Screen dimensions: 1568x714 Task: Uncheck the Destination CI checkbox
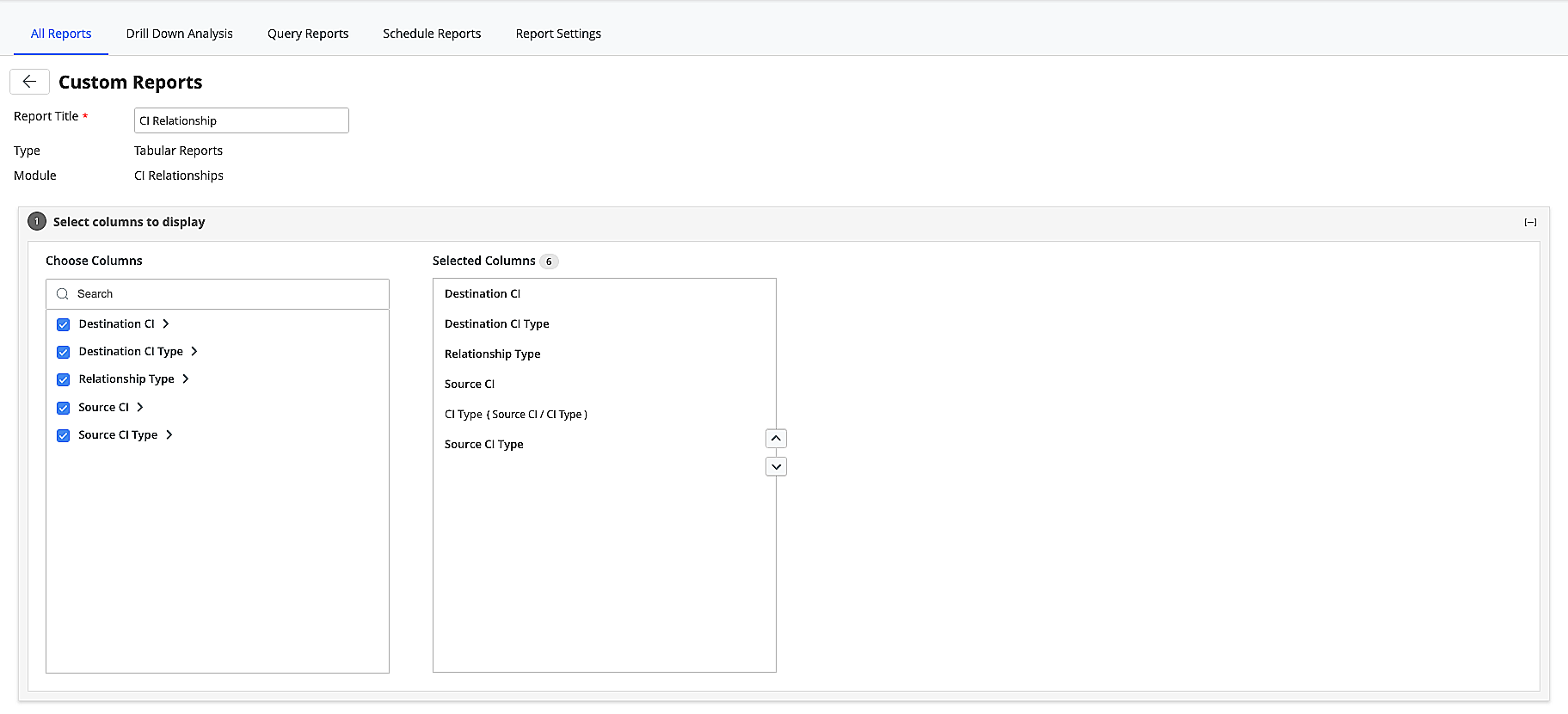(x=63, y=324)
